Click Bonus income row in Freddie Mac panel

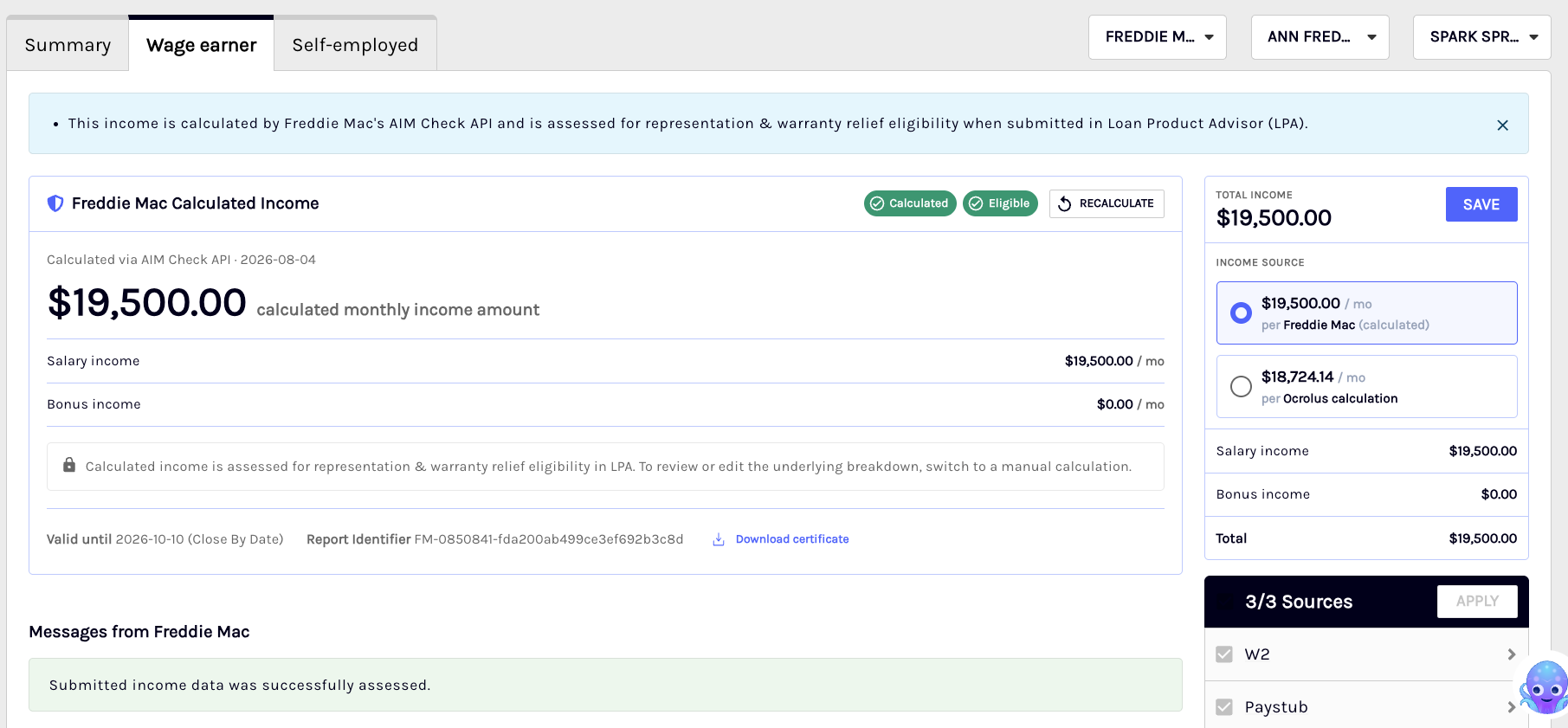pos(605,404)
